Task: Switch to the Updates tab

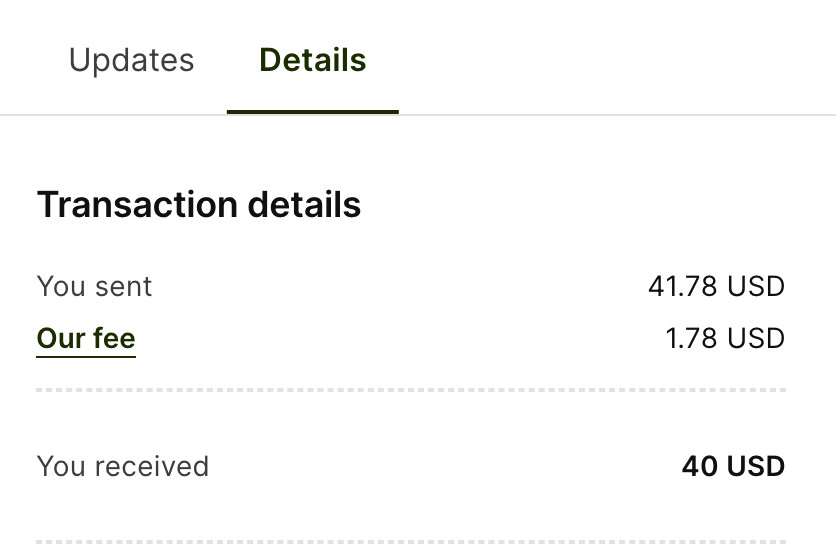Action: (x=131, y=60)
